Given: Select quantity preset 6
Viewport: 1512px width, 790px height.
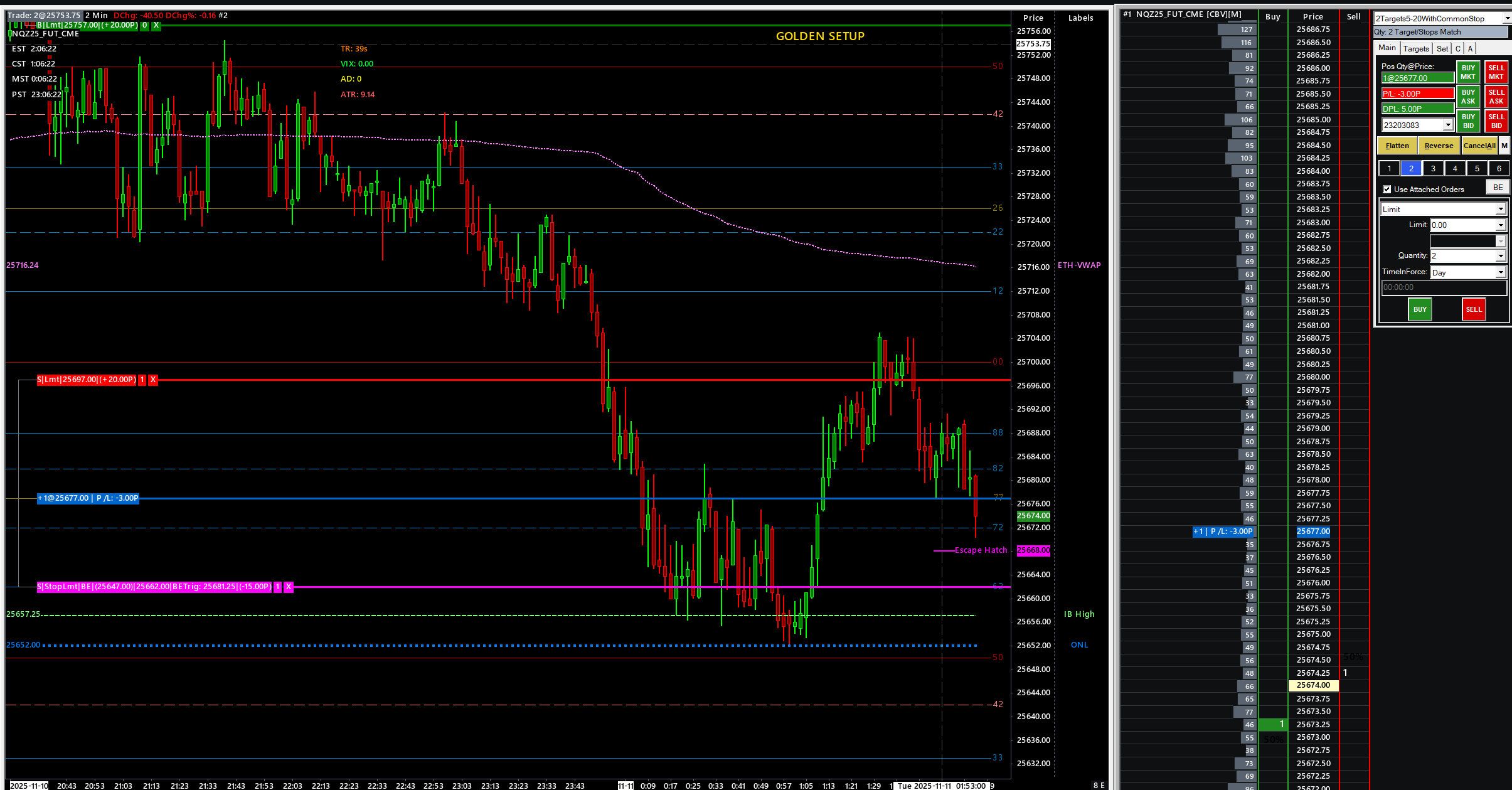Looking at the screenshot, I should (x=1499, y=168).
